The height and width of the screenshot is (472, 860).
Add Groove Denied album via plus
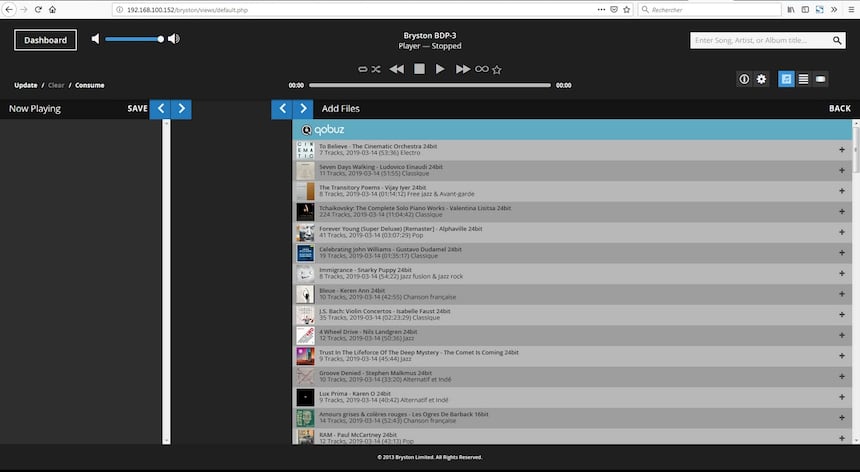(x=841, y=377)
